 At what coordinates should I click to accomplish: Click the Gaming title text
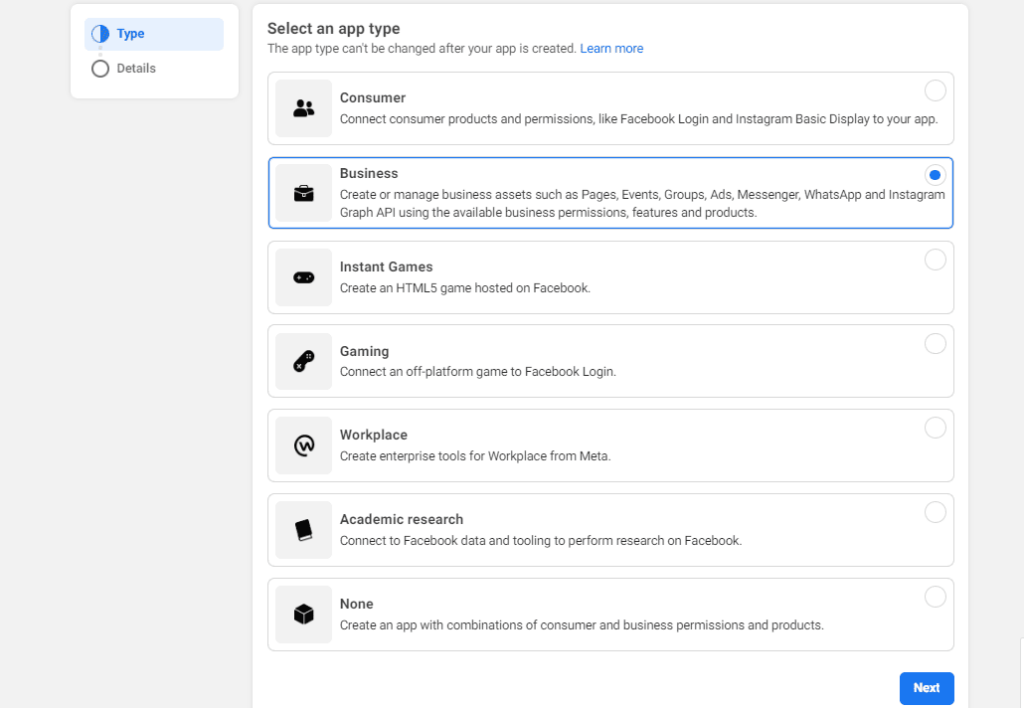click(x=364, y=351)
